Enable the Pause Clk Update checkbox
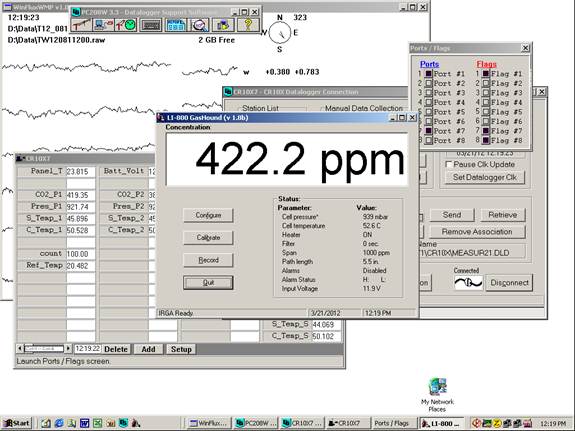Viewport: 575px width, 431px height. (448, 164)
